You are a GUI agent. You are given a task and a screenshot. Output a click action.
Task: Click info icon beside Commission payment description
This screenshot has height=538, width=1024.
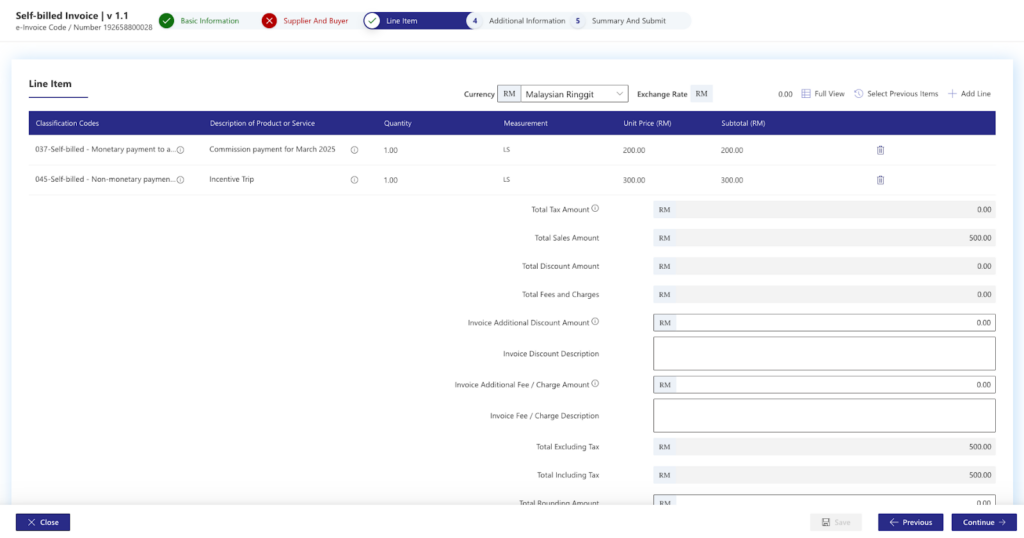[354, 150]
